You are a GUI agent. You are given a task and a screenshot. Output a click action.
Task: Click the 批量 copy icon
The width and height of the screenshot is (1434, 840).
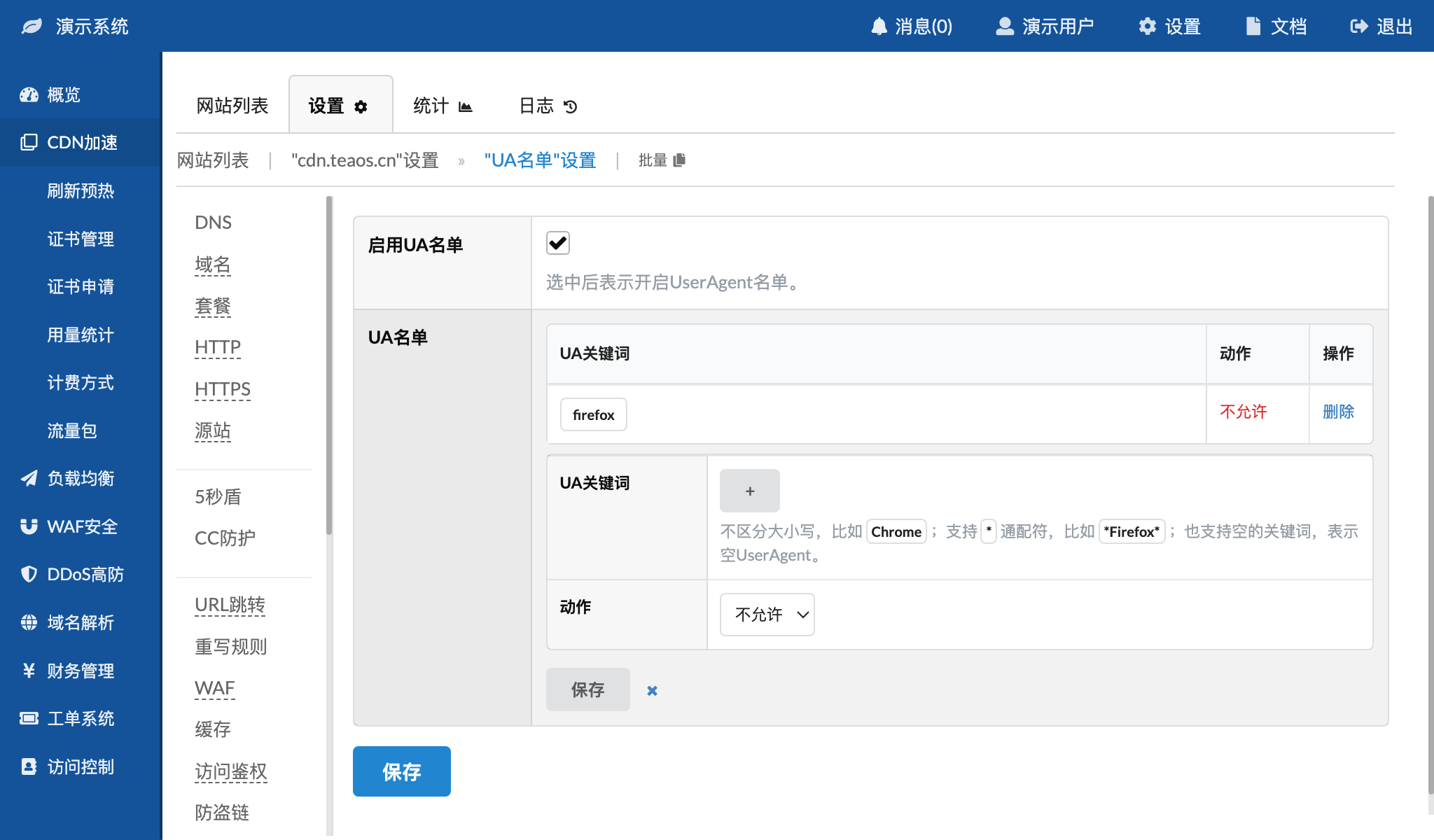pos(679,160)
